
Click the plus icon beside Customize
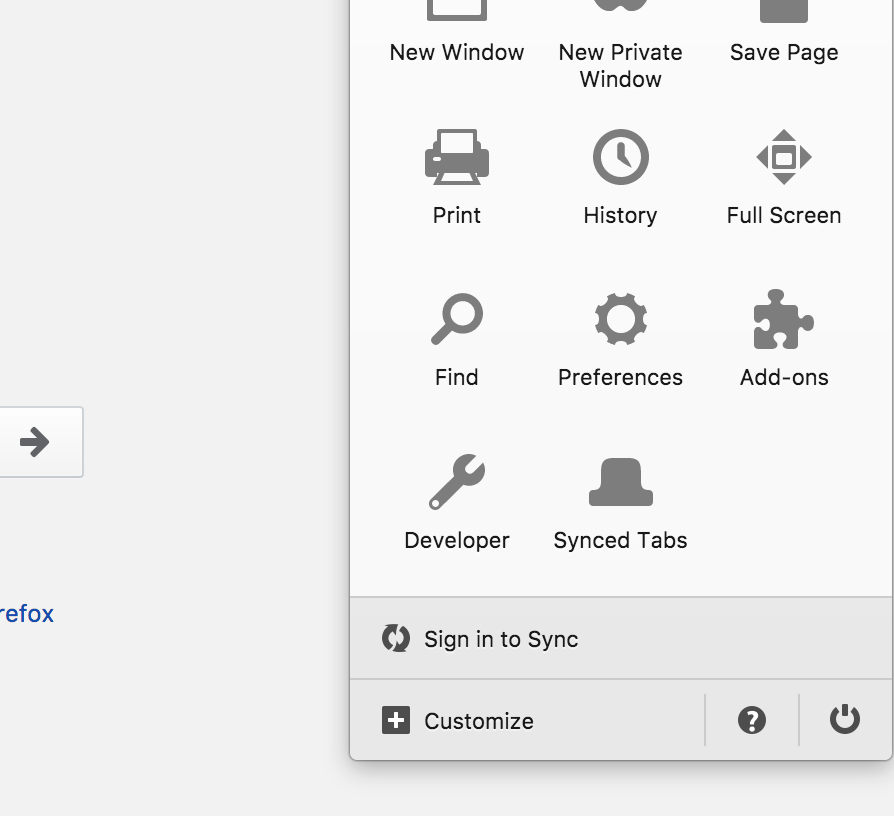click(x=396, y=720)
